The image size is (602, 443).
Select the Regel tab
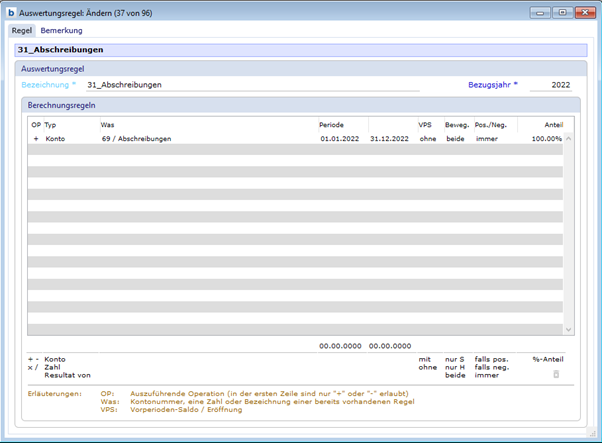21,31
